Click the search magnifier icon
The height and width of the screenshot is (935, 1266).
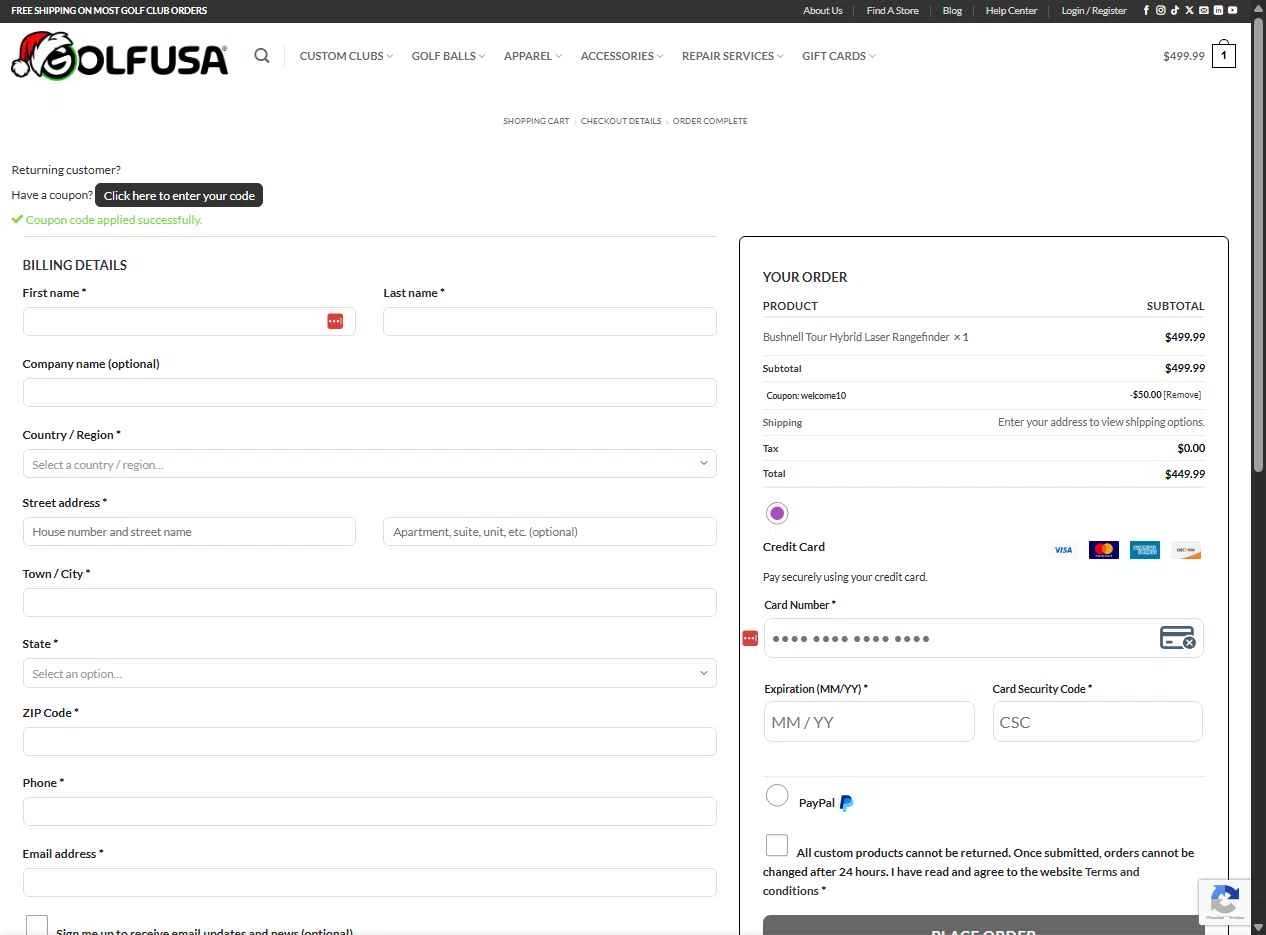262,56
